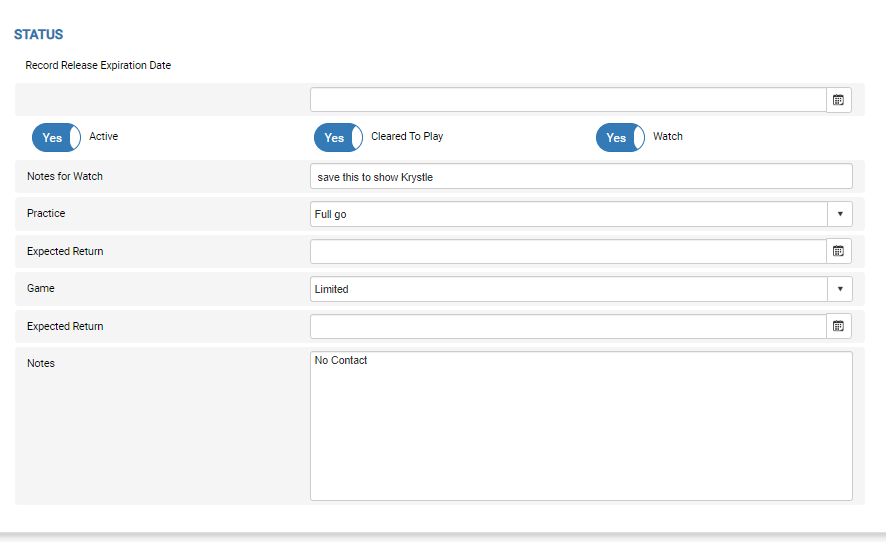Image resolution: width=886 pixels, height=542 pixels.
Task: Click inside the Notes text area
Action: click(581, 425)
